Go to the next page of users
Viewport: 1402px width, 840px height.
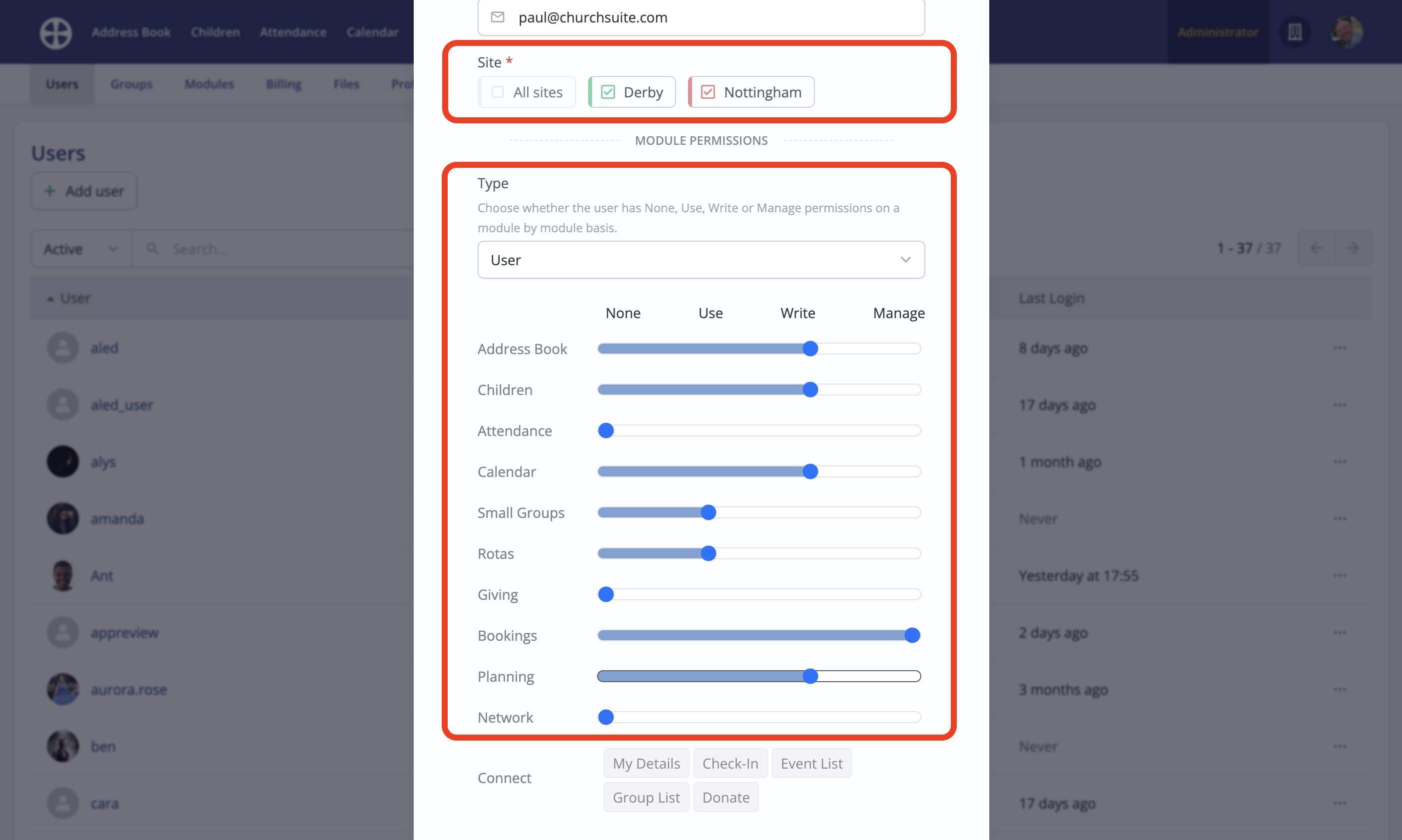1354,248
